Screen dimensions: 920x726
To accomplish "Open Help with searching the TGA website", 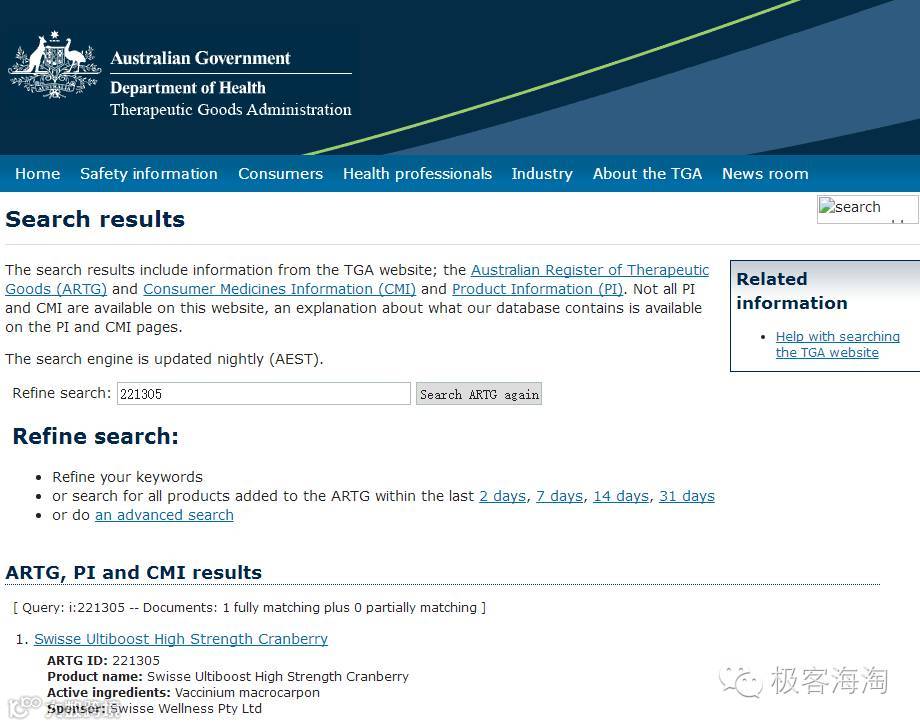I will tap(837, 345).
